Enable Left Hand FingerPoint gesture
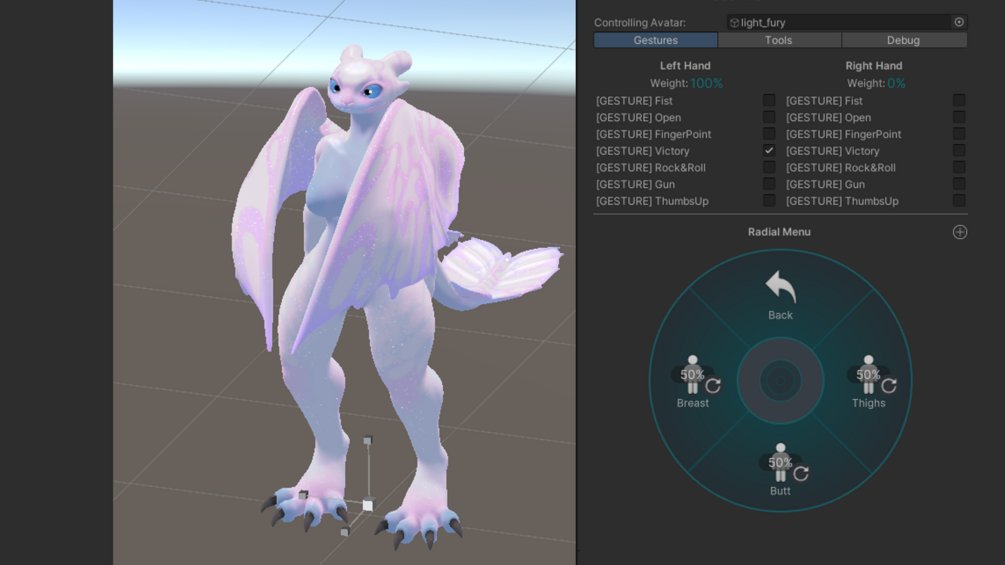The image size is (1005, 565). 769,134
